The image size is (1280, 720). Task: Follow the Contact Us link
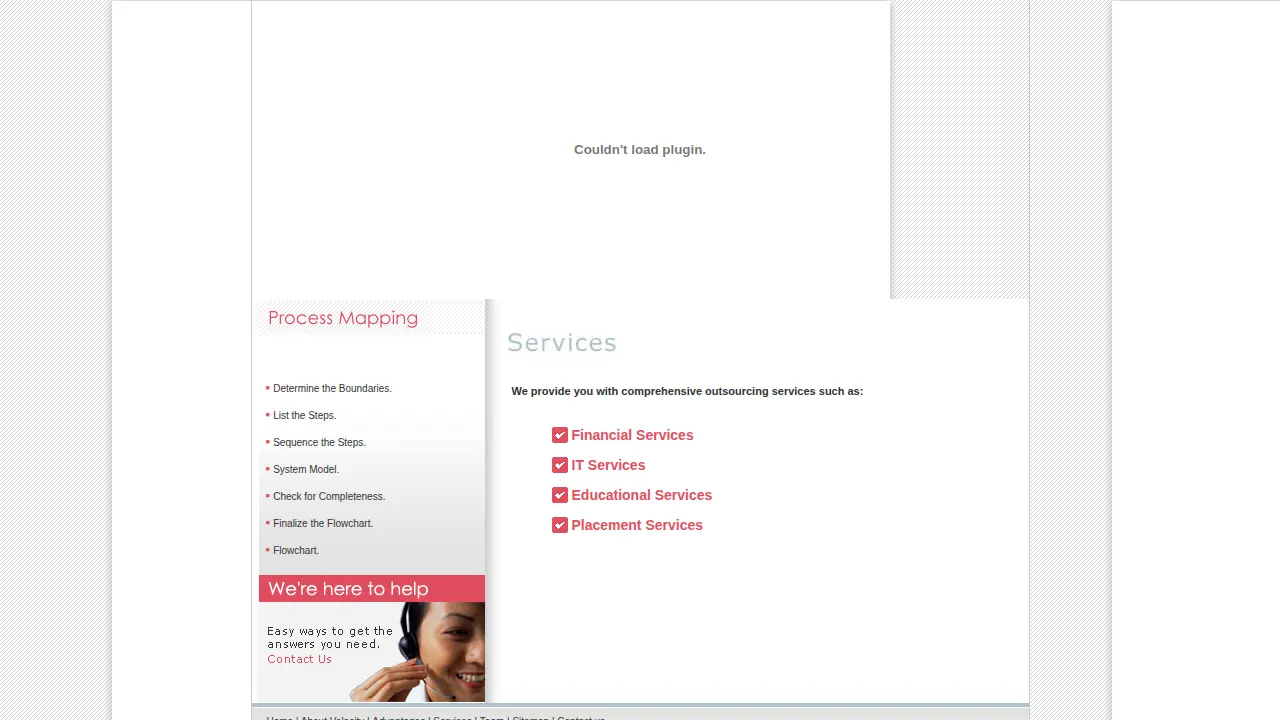[299, 659]
